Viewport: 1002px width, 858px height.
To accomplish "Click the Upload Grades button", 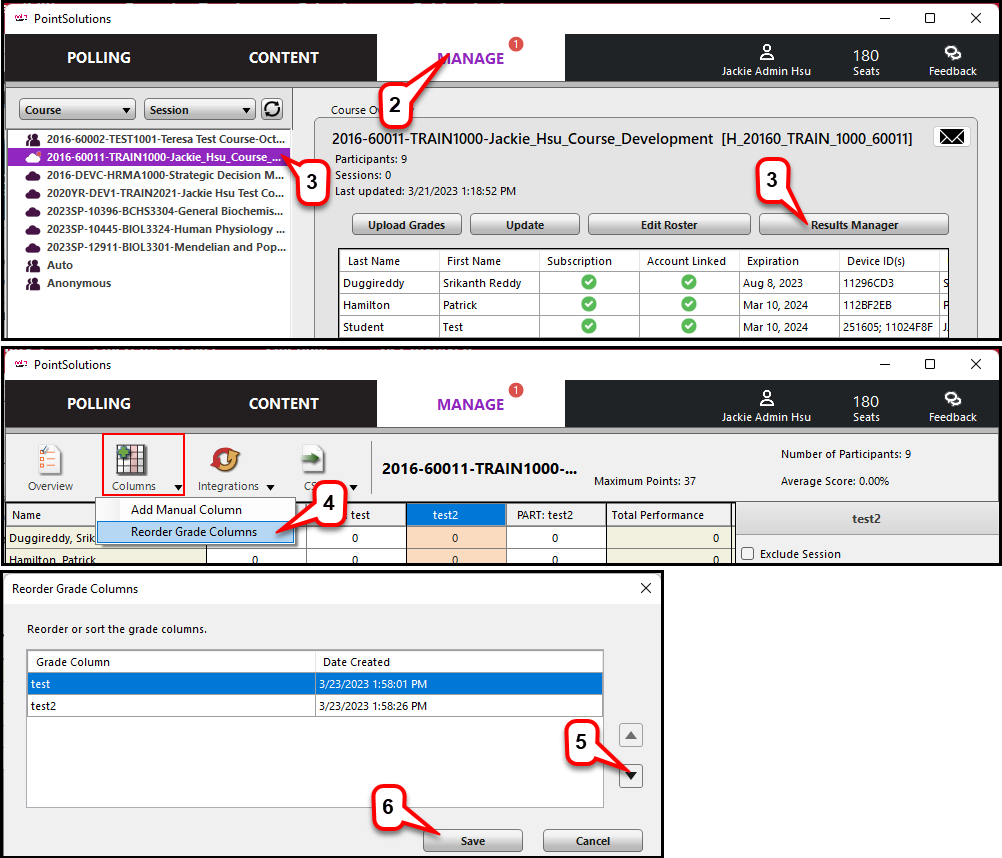I will 406,225.
